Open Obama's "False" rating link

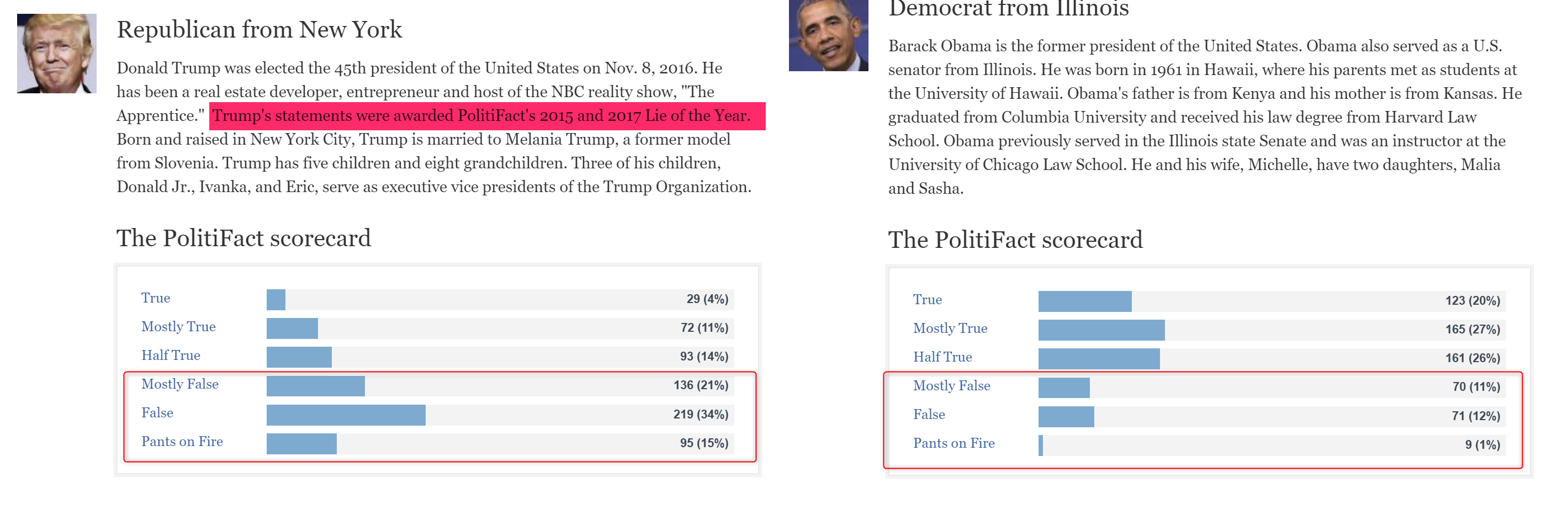coord(929,415)
